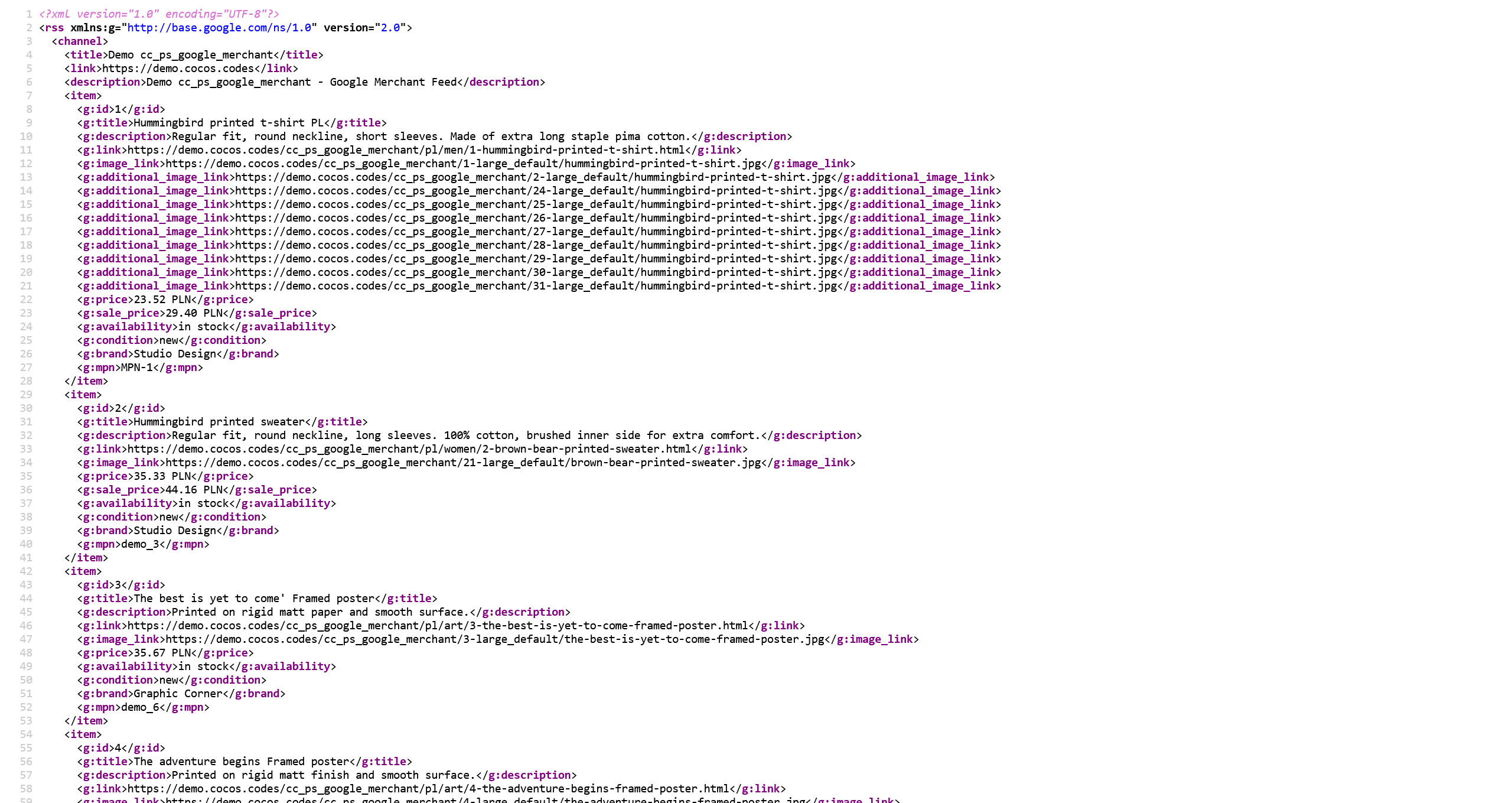Click the 23.52 PLN price value
This screenshot has height=803, width=1512.
[162, 300]
